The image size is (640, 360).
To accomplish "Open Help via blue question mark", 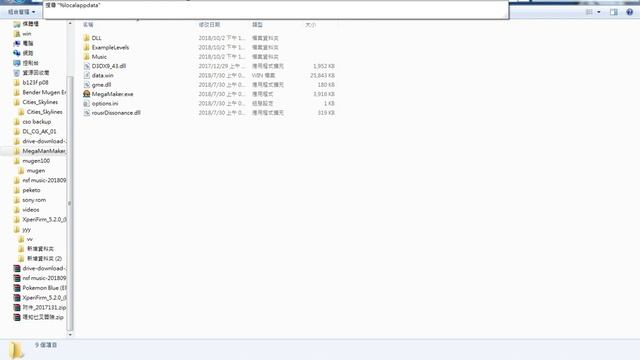I will tap(630, 12).
